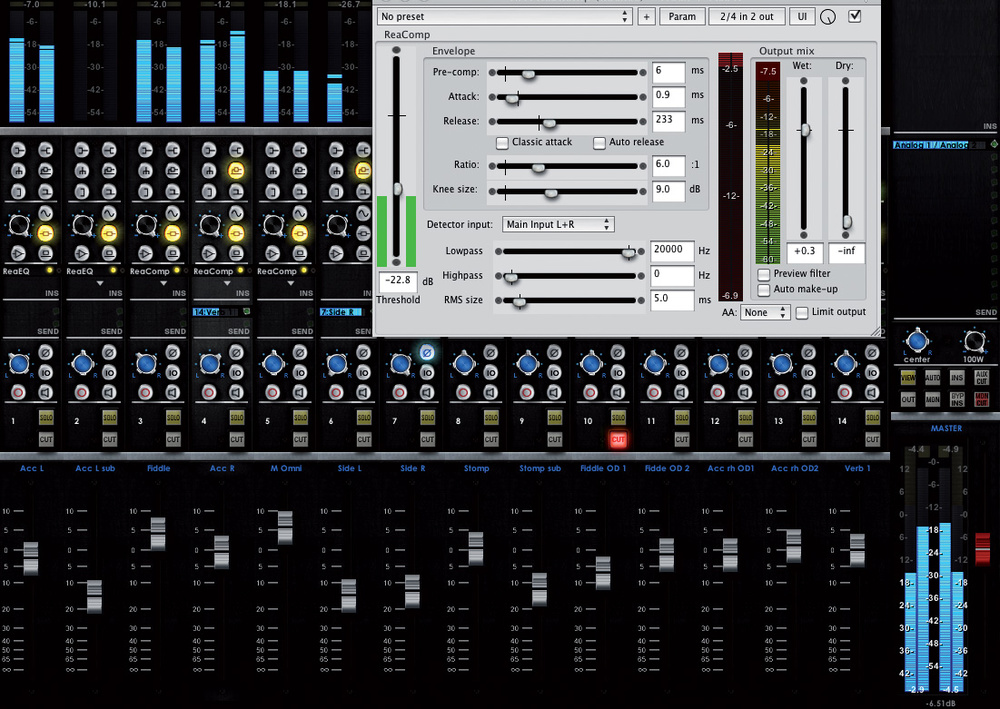Expand insert list arrow on track 5
The width and height of the screenshot is (1000, 709).
pos(291,283)
